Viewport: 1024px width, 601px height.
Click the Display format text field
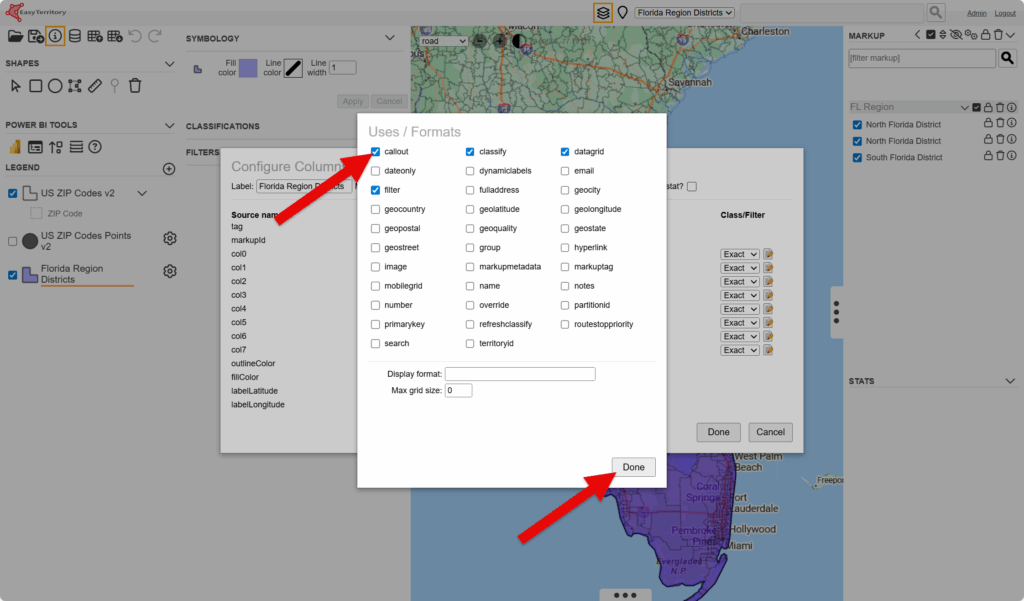[520, 374]
